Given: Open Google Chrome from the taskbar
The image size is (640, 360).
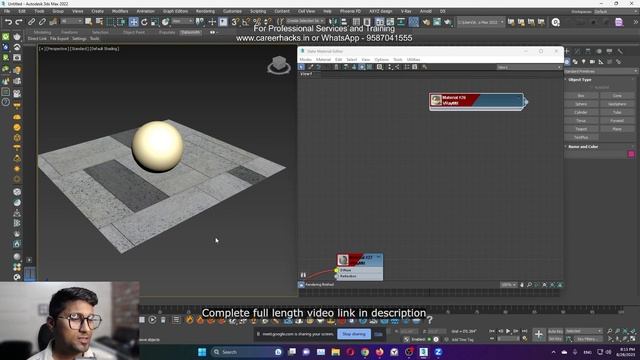Looking at the screenshot, I should (365, 352).
